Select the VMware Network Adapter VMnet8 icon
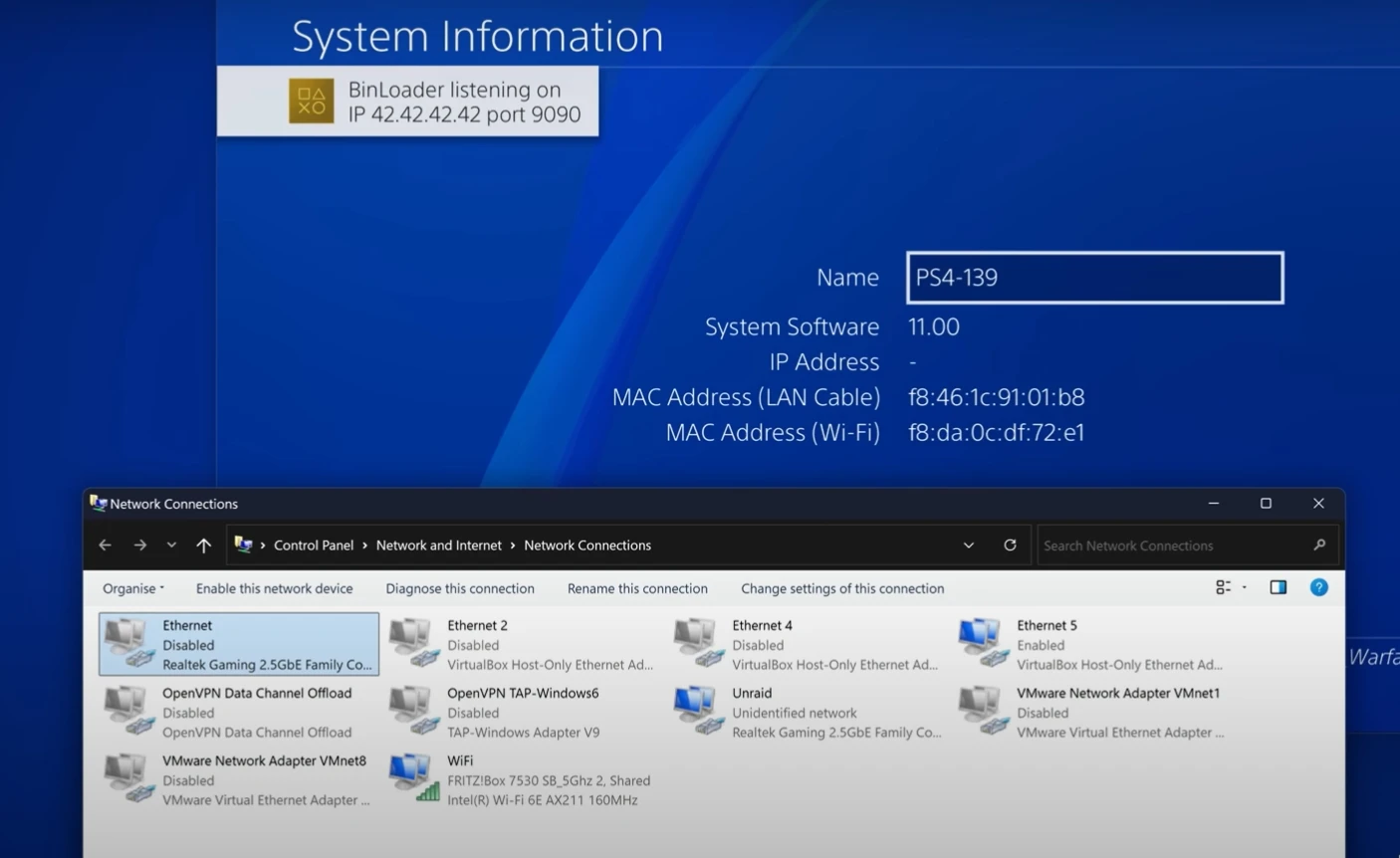Screen dimensions: 1400x858 point(129,778)
